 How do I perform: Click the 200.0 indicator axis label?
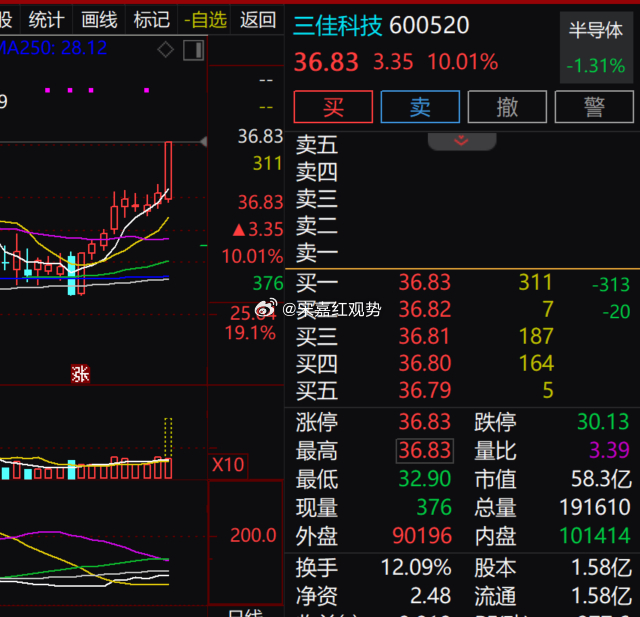(x=253, y=535)
